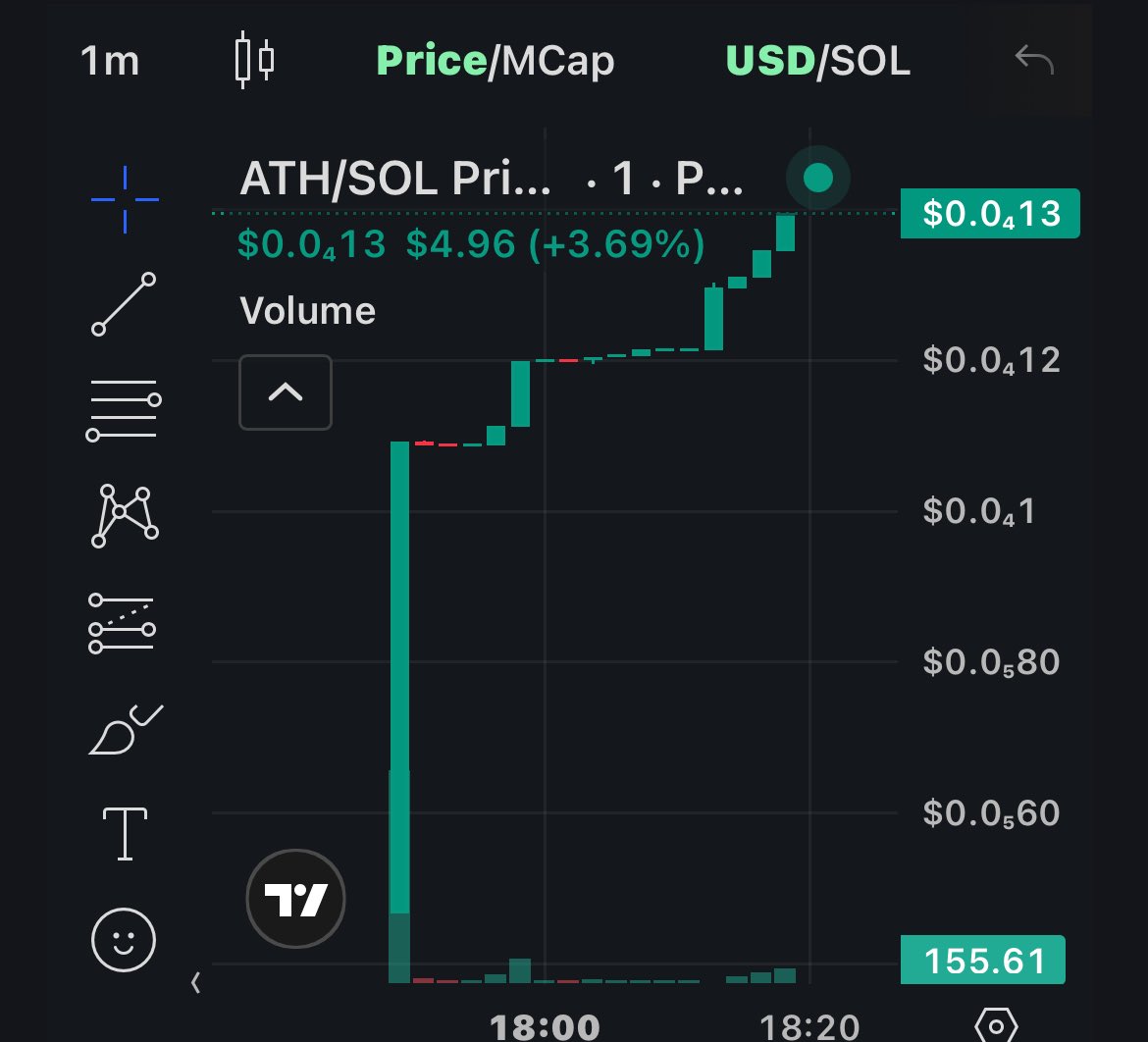Click the TradingView logo
Viewport: 1148px width, 1042px height.
click(295, 899)
